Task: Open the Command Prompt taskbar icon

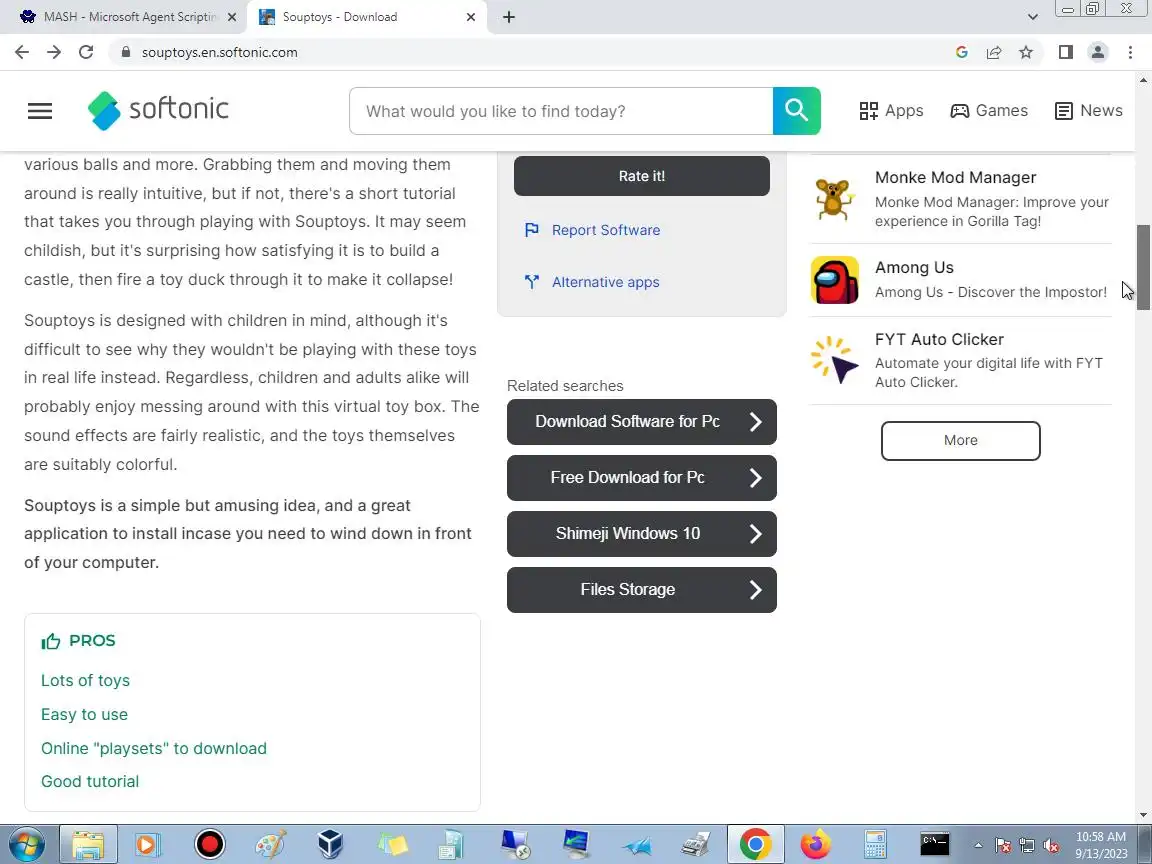Action: [x=935, y=844]
